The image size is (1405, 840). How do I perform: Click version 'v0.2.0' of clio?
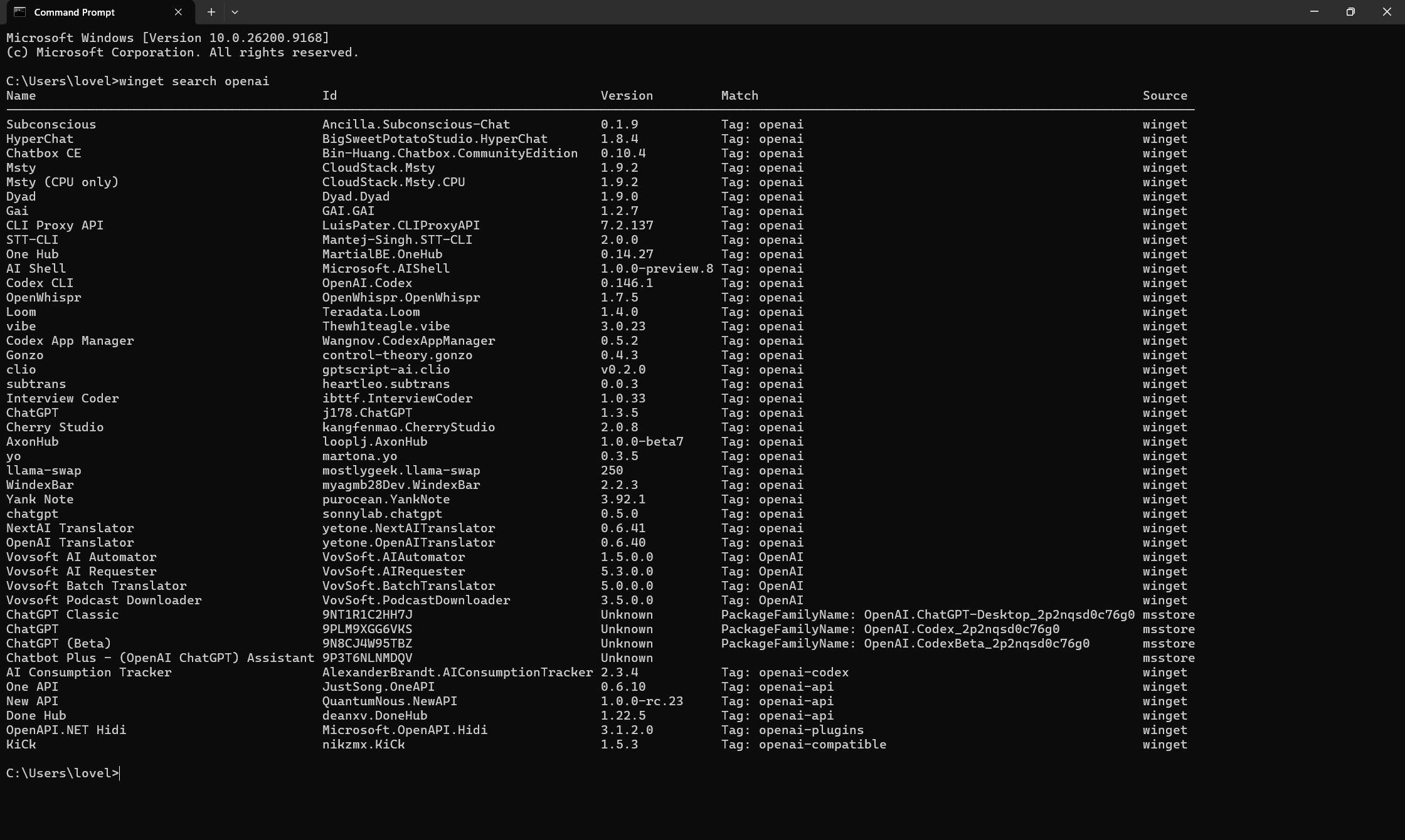623,369
